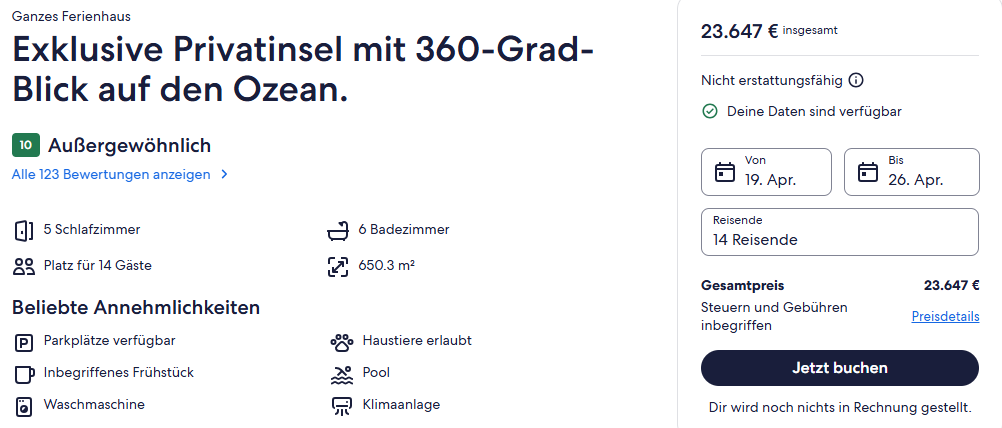Viewport: 1002px width, 428px height.
Task: Open the Preisdetails link
Action: coord(945,316)
